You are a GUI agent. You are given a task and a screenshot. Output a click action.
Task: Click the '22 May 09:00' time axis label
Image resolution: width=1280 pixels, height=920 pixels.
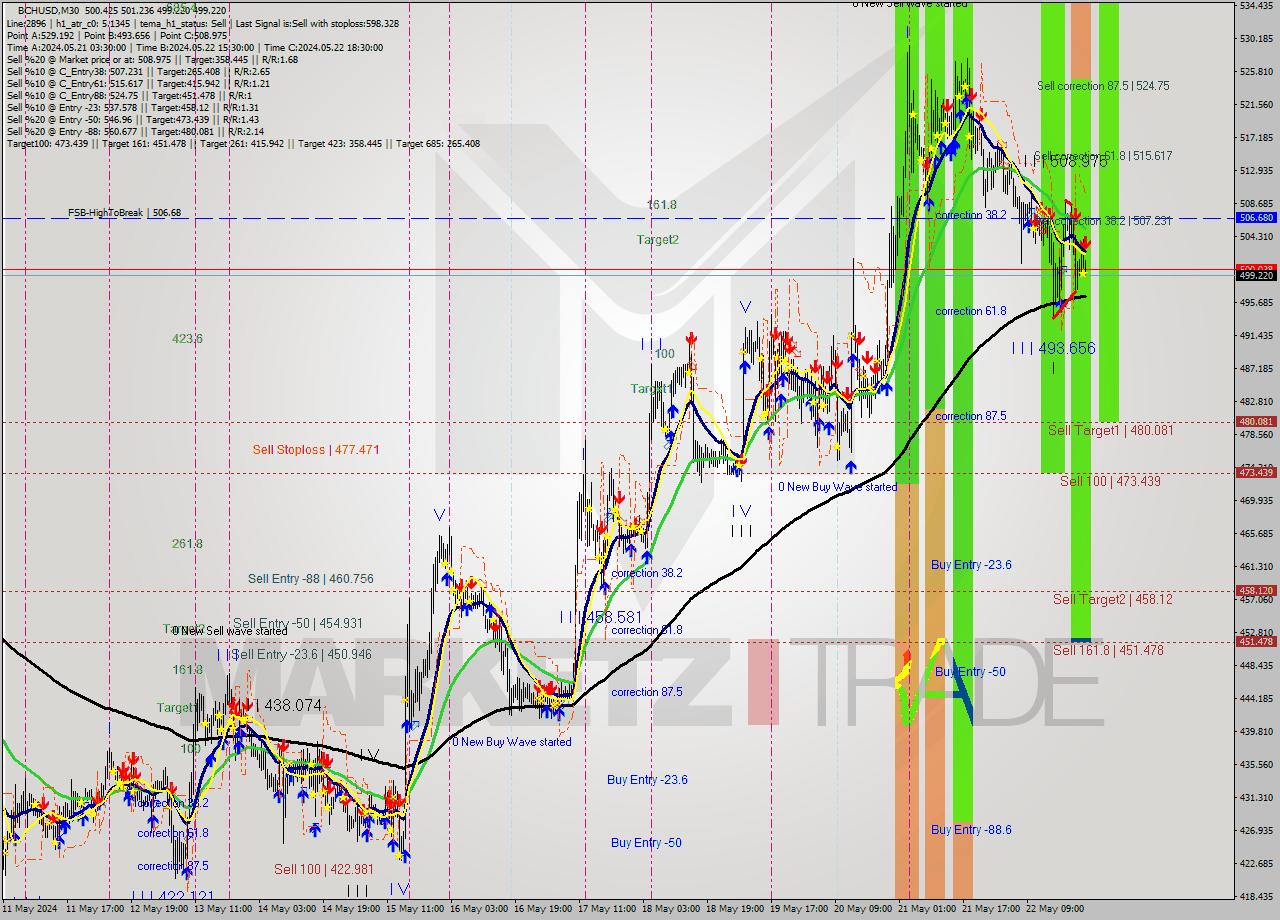1055,909
